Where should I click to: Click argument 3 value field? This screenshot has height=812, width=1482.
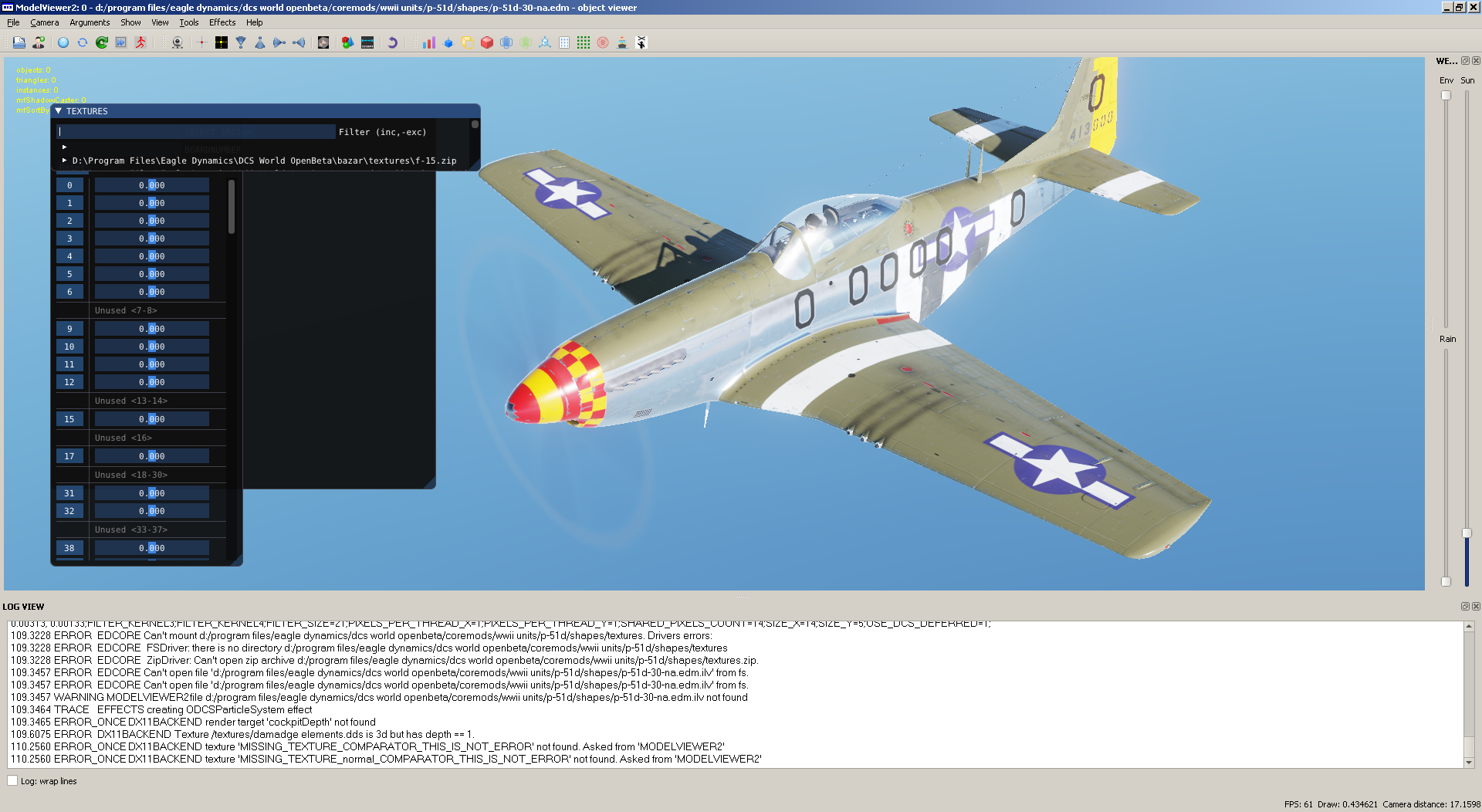(151, 239)
